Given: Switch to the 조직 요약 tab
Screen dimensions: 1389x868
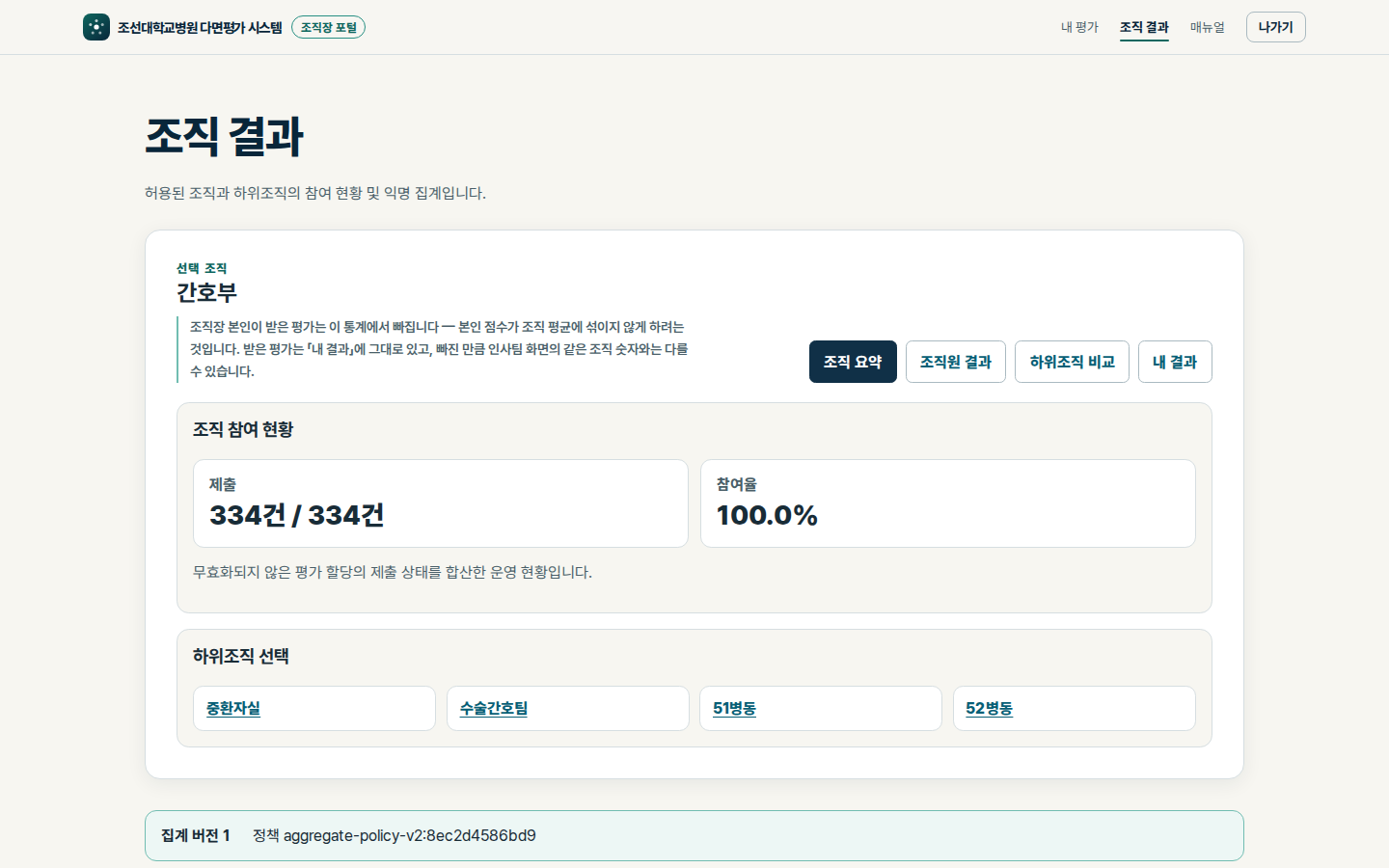Looking at the screenshot, I should 853,362.
